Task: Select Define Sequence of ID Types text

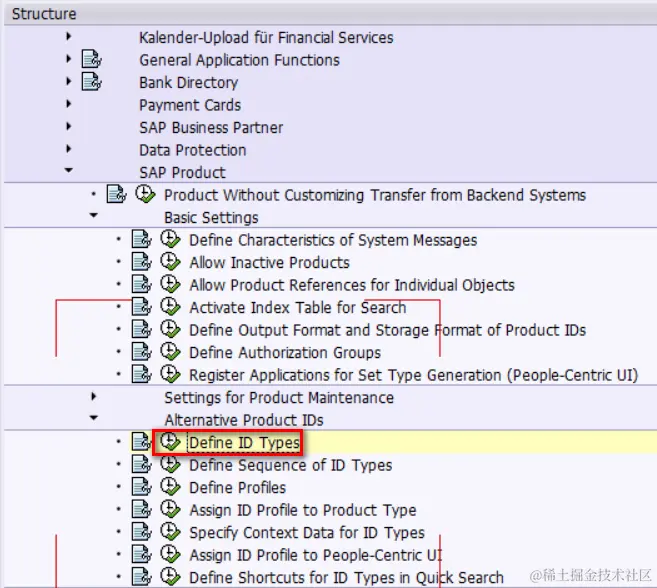Action: pyautogui.click(x=291, y=465)
